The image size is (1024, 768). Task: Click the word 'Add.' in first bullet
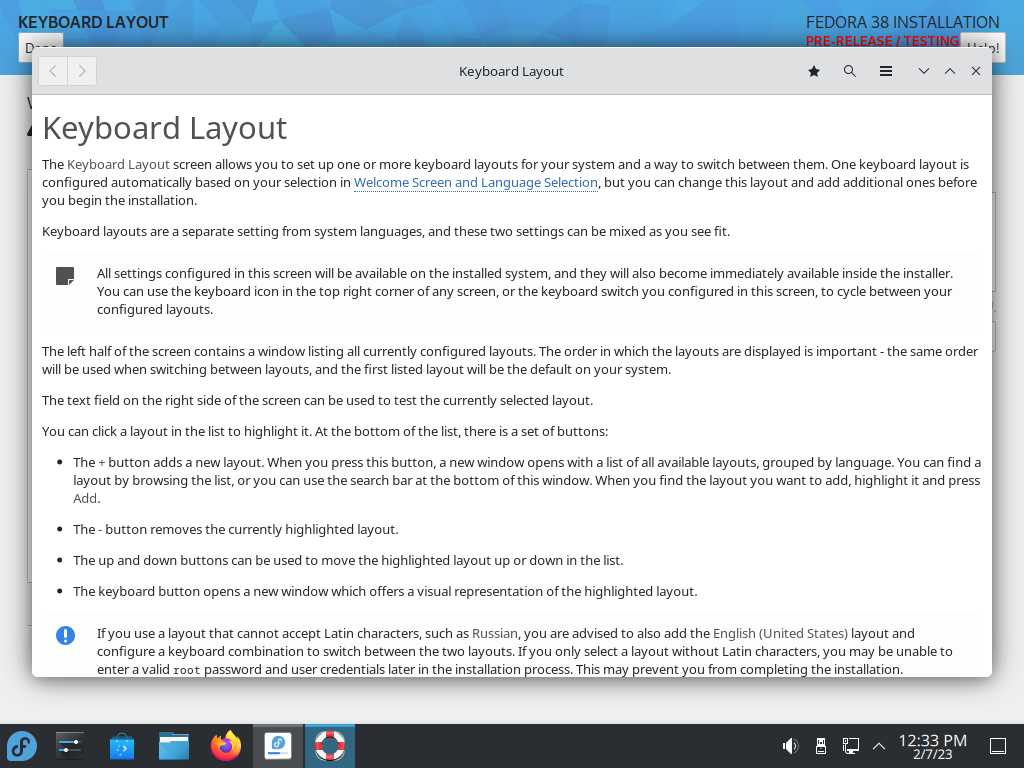click(x=86, y=498)
